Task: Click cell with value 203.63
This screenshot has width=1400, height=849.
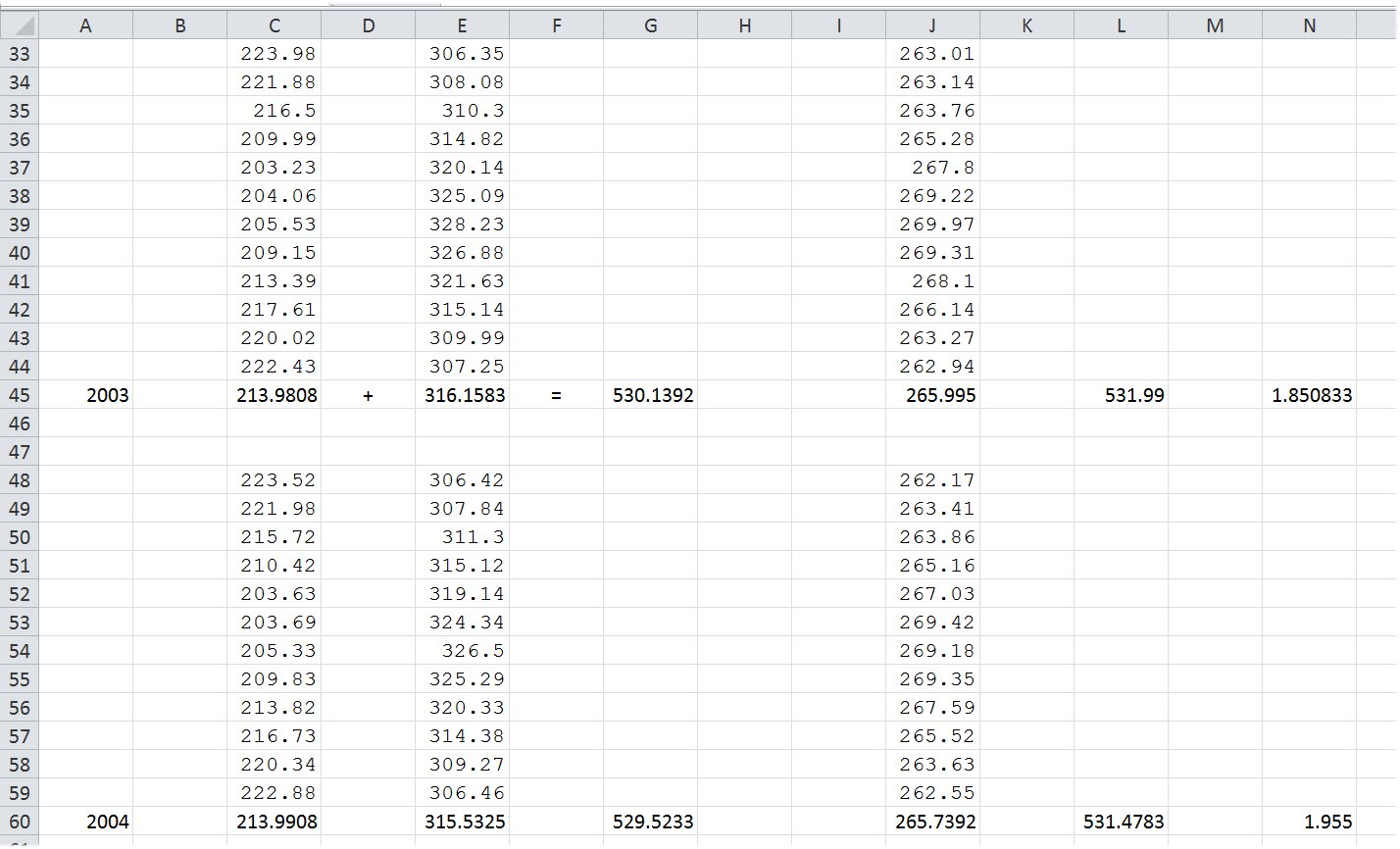Action: click(274, 594)
